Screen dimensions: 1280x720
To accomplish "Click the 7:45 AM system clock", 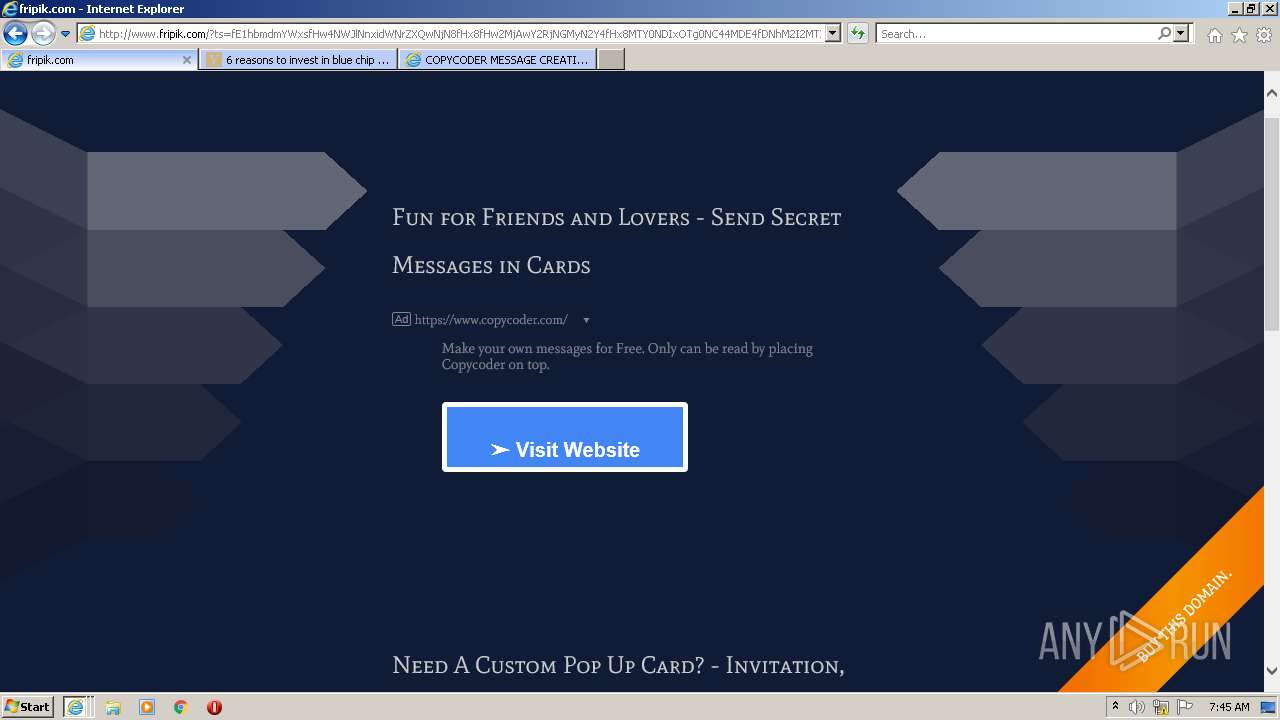I will [x=1229, y=707].
